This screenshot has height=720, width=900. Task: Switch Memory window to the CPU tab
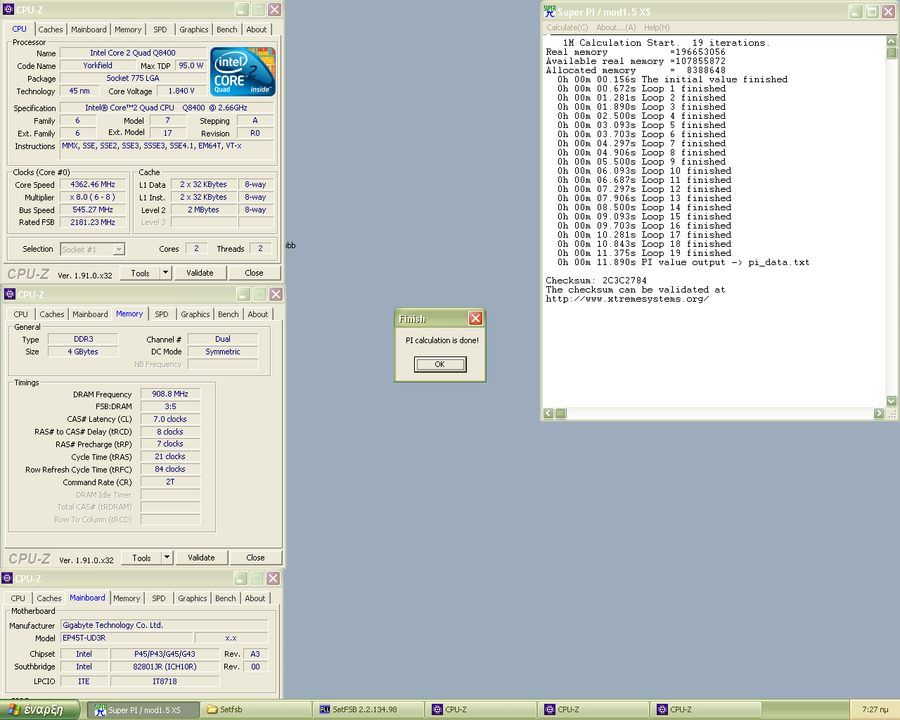coord(21,314)
